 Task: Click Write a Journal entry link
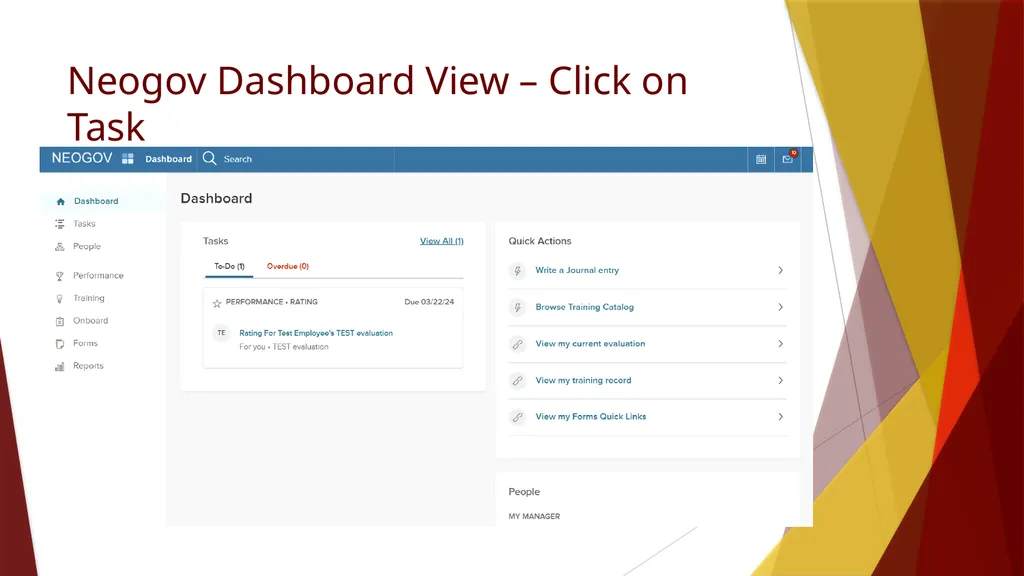[x=577, y=270]
